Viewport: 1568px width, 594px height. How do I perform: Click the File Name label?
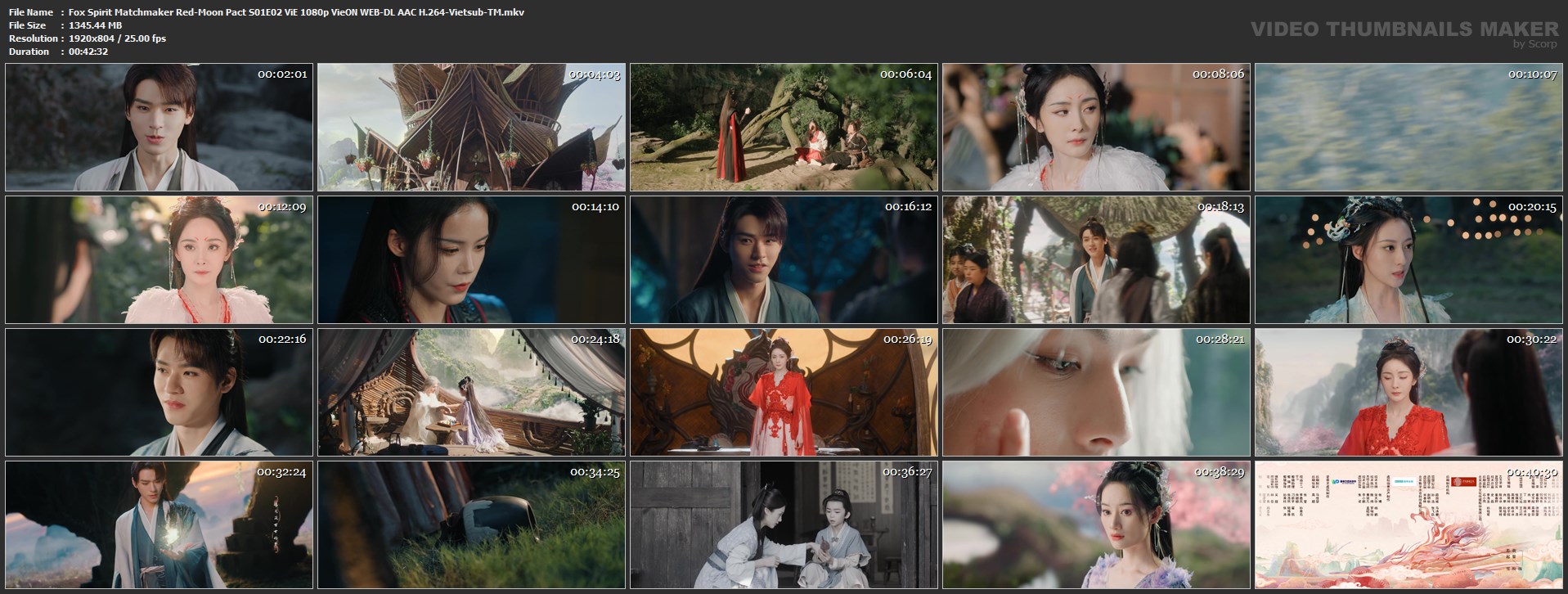pos(31,12)
